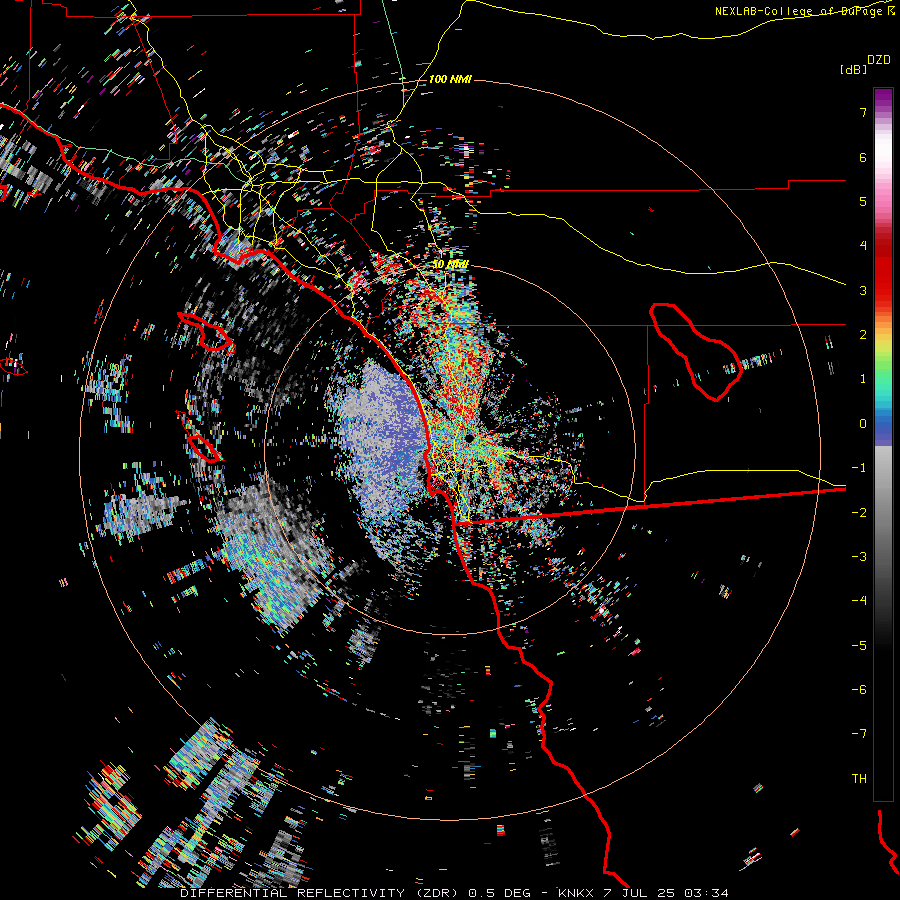Click the legend value 6
The width and height of the screenshot is (900, 900).
pos(863,157)
